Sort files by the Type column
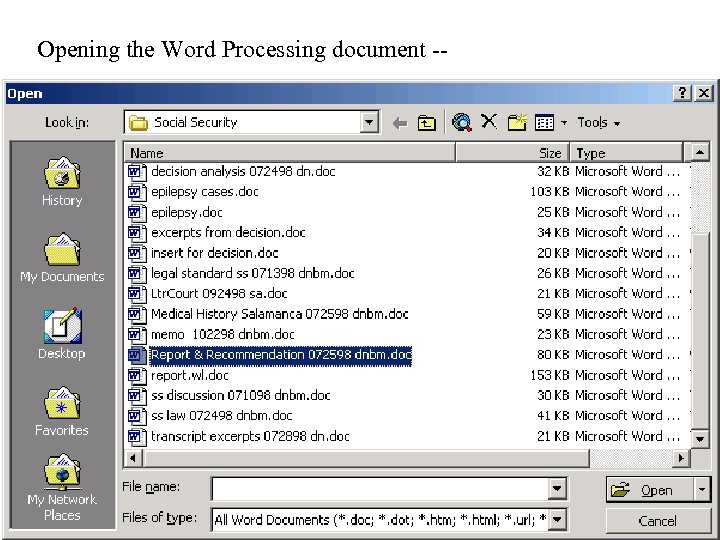This screenshot has width=720, height=540. coord(627,152)
